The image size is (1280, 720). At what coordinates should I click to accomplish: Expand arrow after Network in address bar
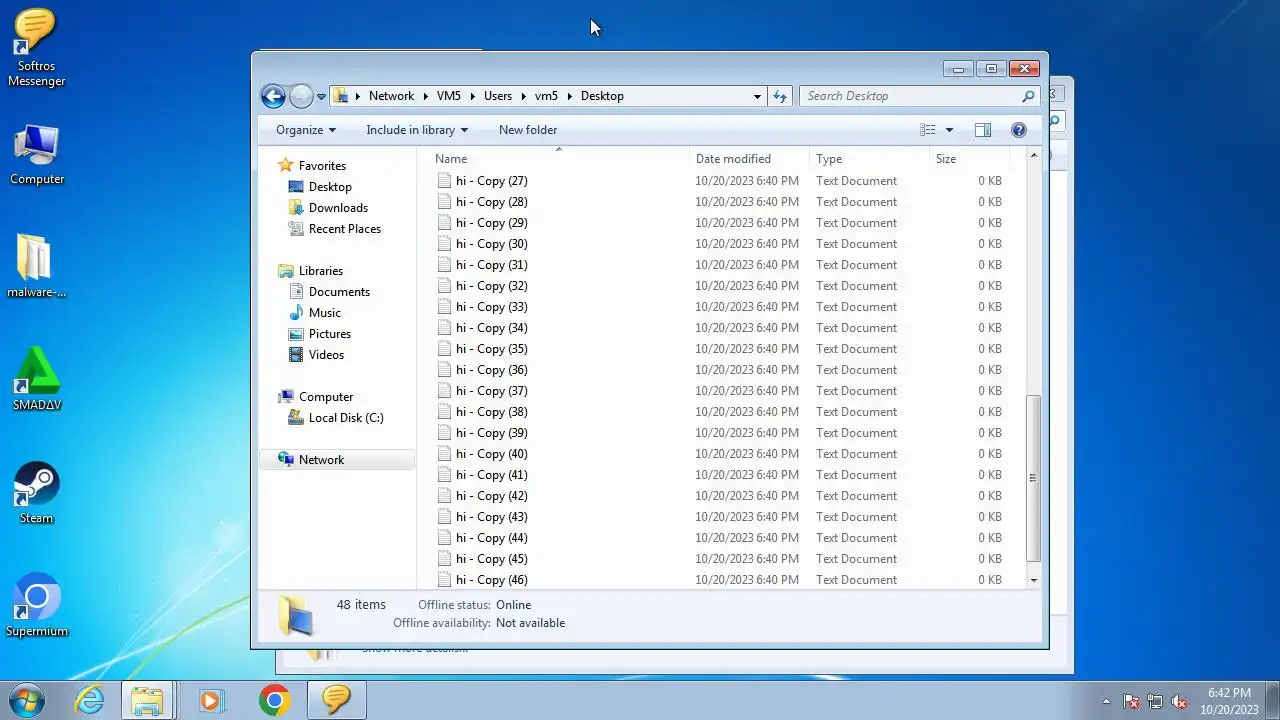pos(425,96)
